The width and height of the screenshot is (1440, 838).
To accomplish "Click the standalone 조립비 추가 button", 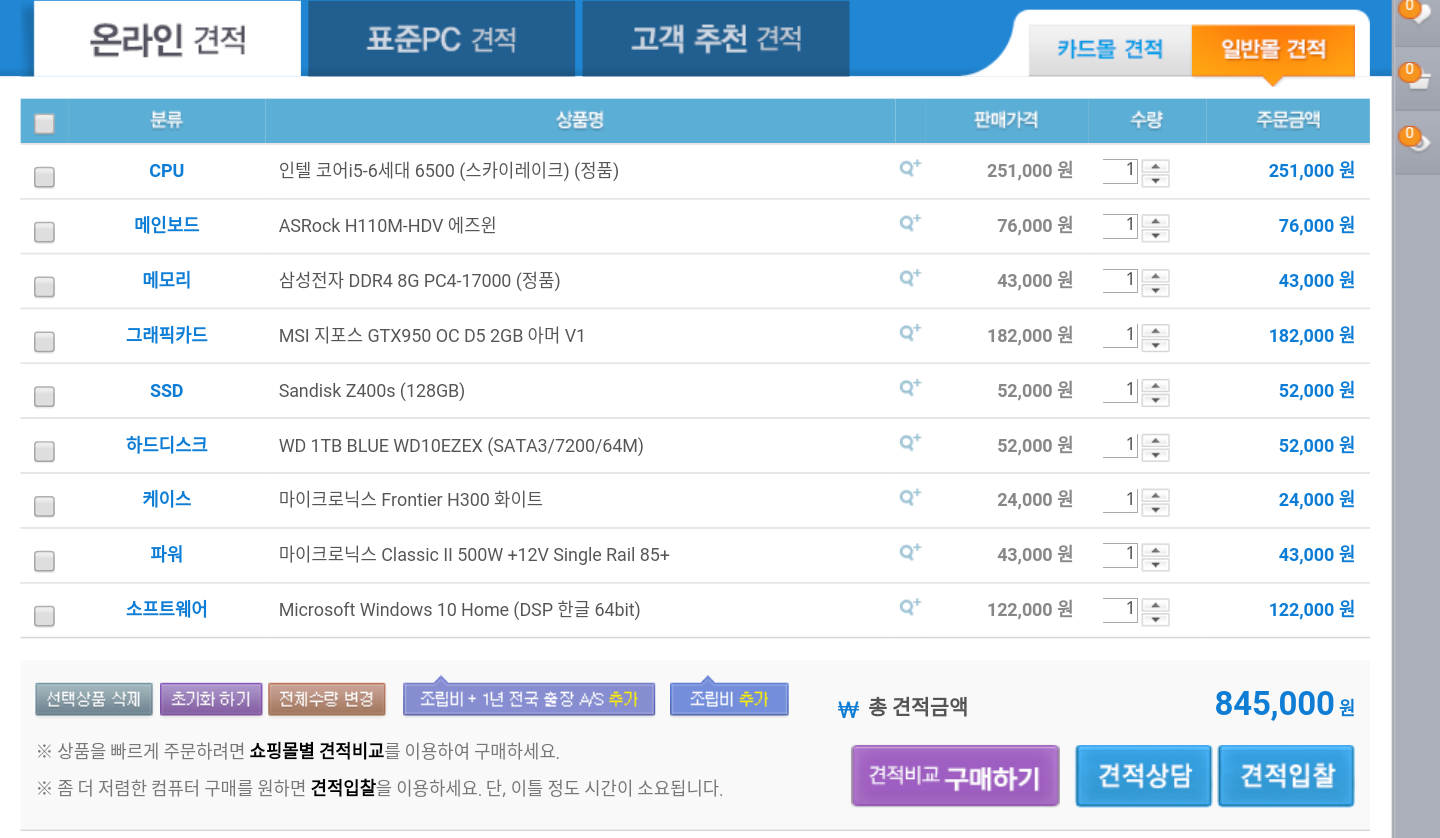I will click(729, 699).
